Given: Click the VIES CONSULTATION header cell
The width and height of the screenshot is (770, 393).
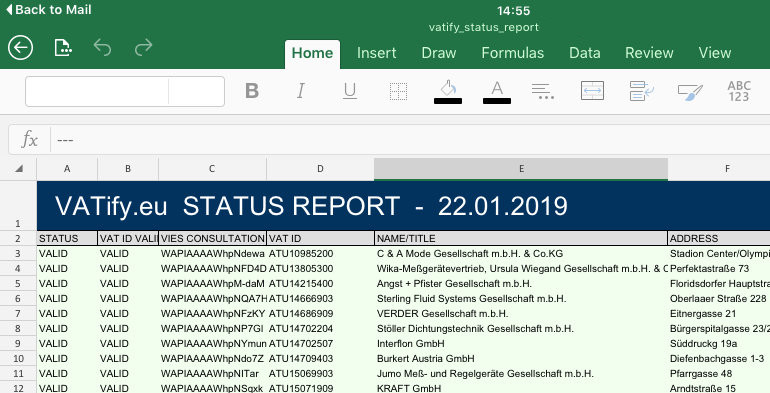Looking at the screenshot, I should pyautogui.click(x=212, y=238).
